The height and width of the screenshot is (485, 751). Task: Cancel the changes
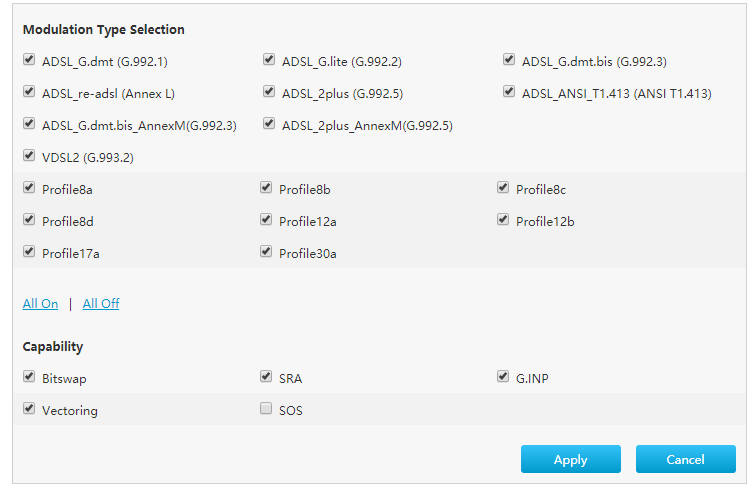pos(685,459)
